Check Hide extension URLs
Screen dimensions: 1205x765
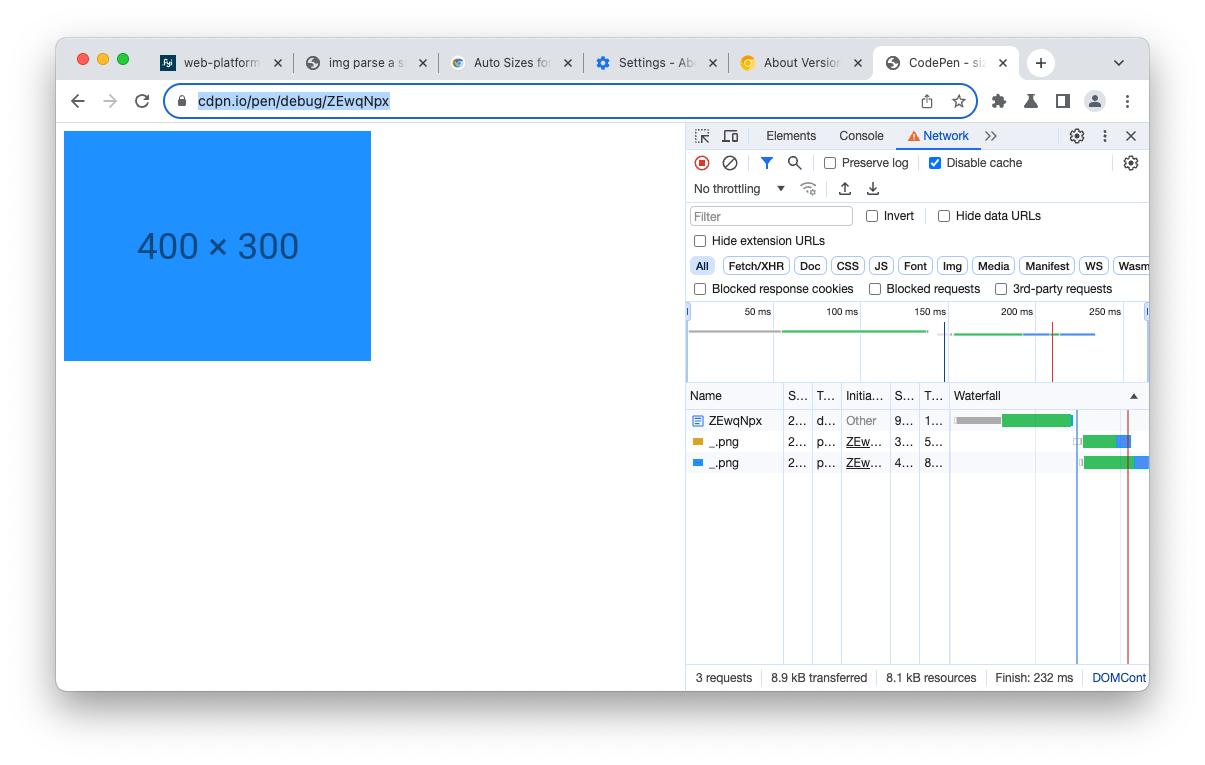pyautogui.click(x=699, y=240)
